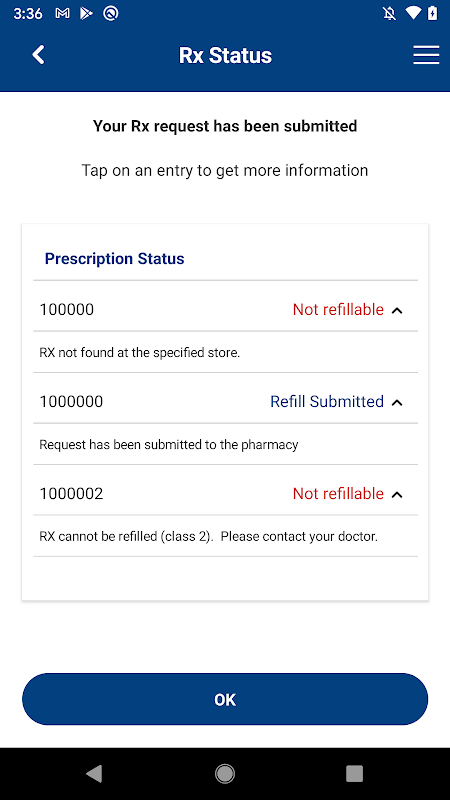This screenshot has height=800, width=450.
Task: Tap the Play Store notification icon
Action: click(86, 14)
